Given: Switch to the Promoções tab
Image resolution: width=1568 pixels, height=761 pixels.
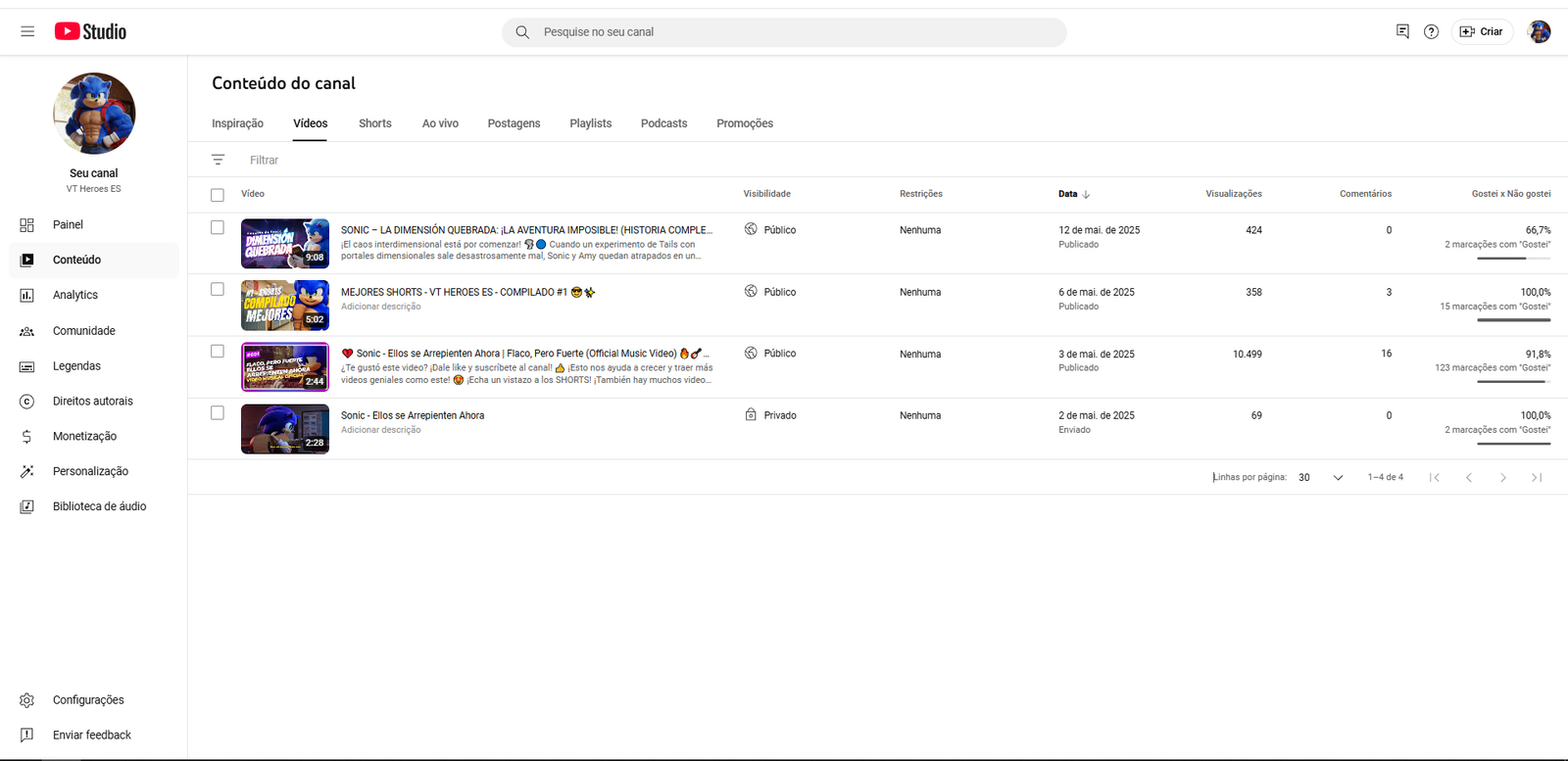Looking at the screenshot, I should [745, 123].
